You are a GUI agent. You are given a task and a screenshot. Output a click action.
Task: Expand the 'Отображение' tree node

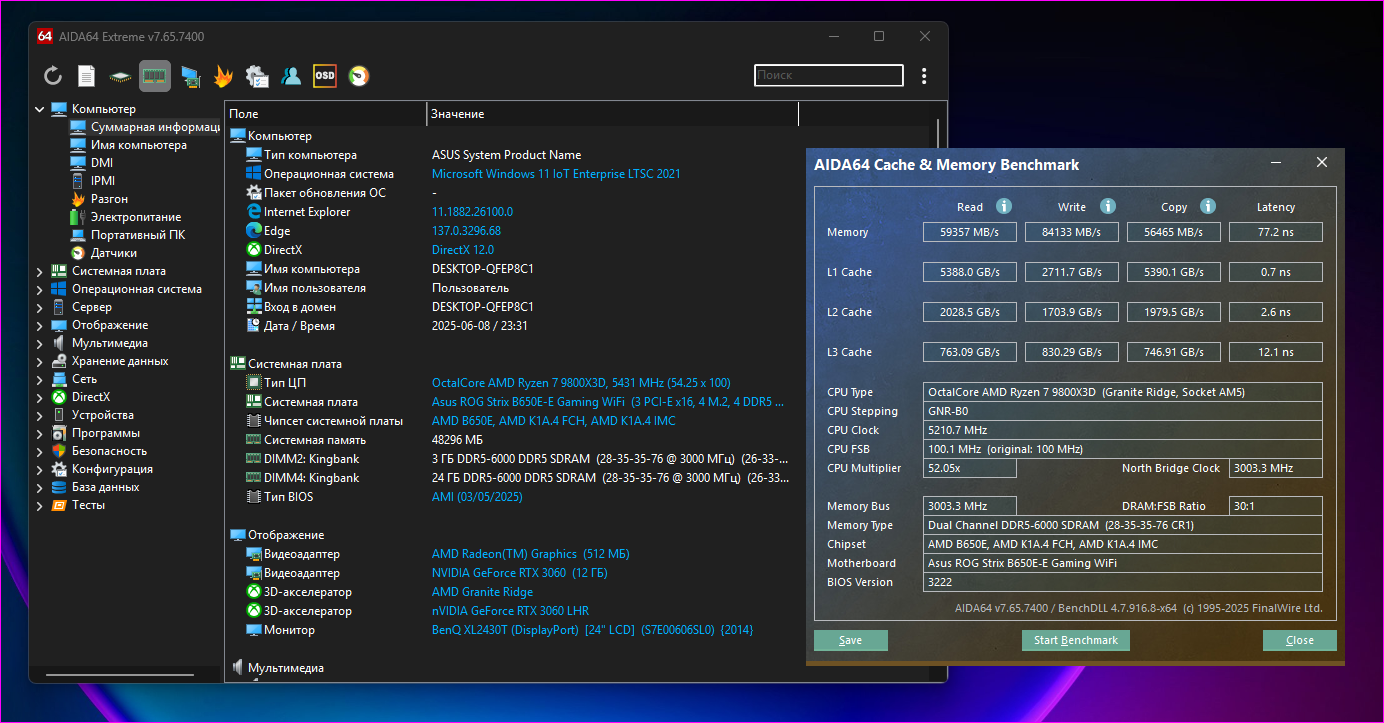click(40, 325)
